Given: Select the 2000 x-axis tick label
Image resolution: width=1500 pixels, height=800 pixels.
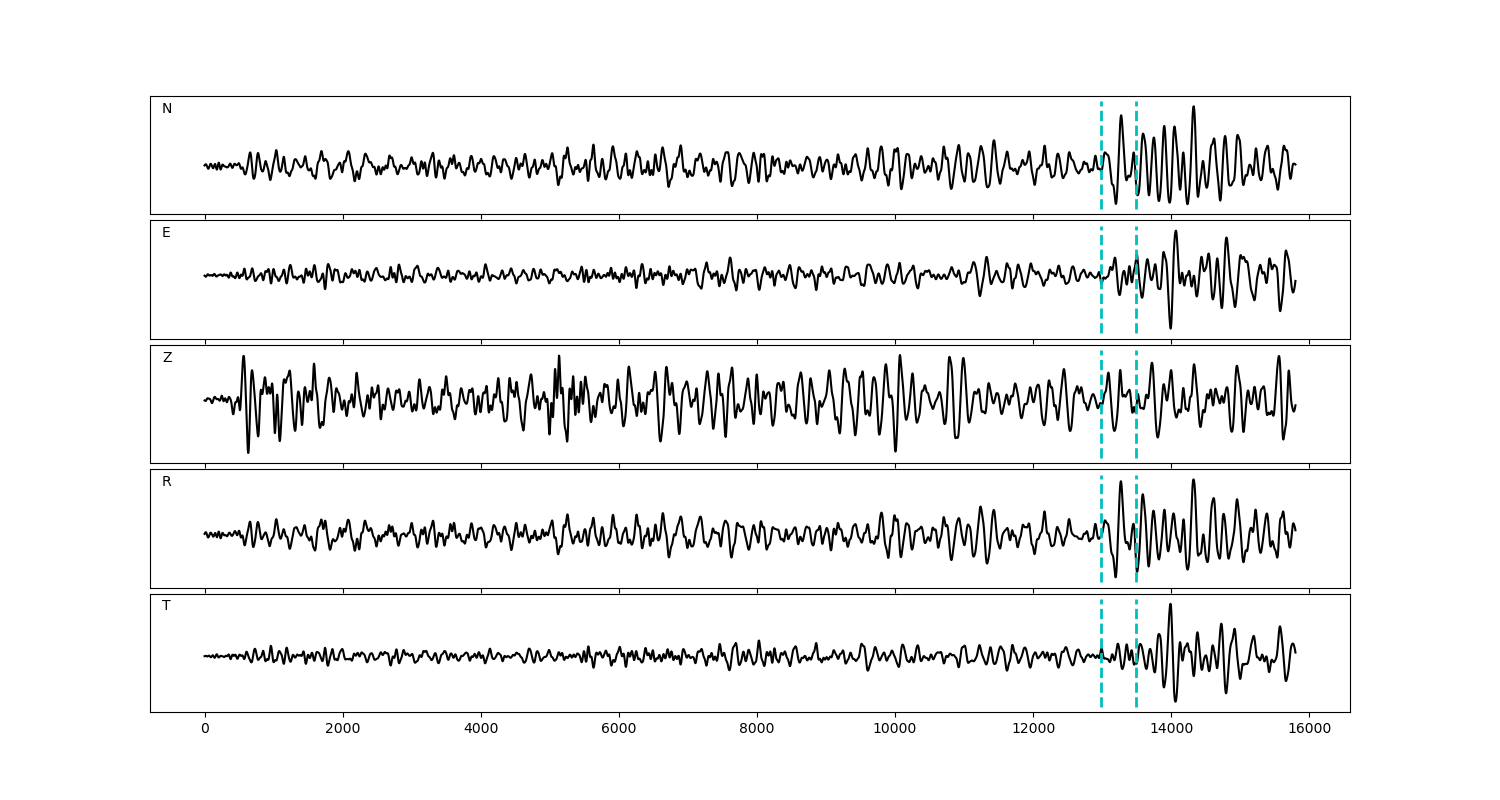Looking at the screenshot, I should 343,730.
